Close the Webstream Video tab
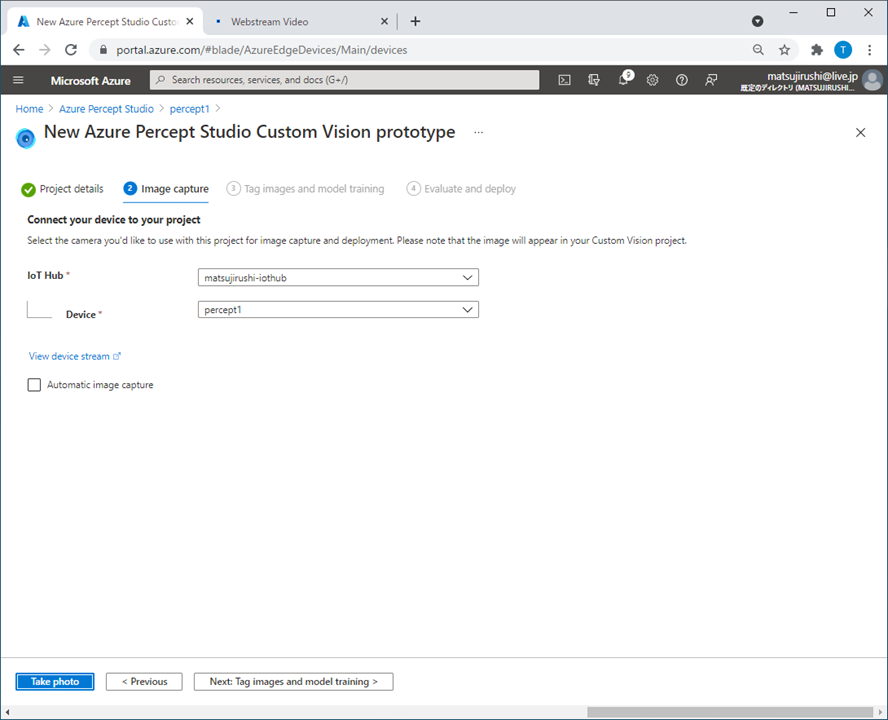This screenshot has width=888, height=720. pos(384,22)
